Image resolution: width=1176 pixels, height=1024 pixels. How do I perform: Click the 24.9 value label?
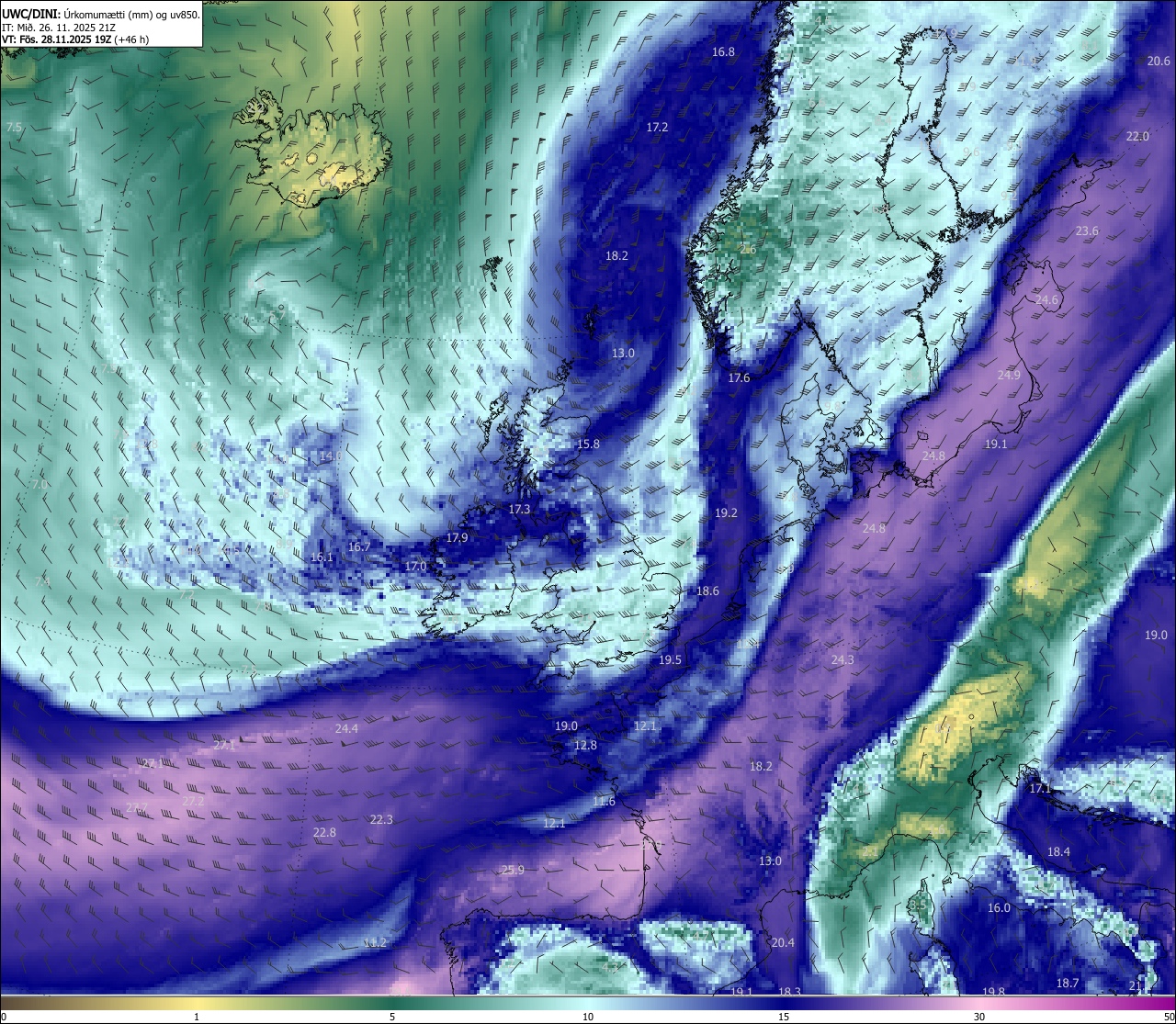(x=1009, y=376)
